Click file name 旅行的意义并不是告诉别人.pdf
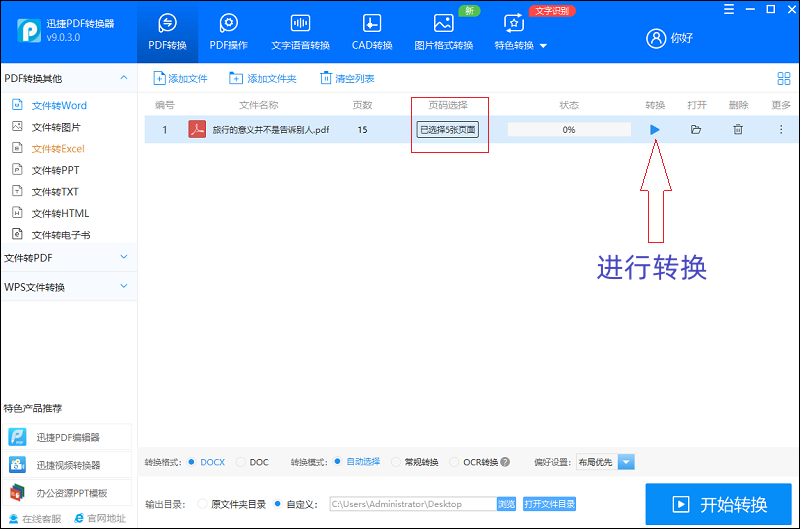Screen dimensions: 800x530 [271, 130]
